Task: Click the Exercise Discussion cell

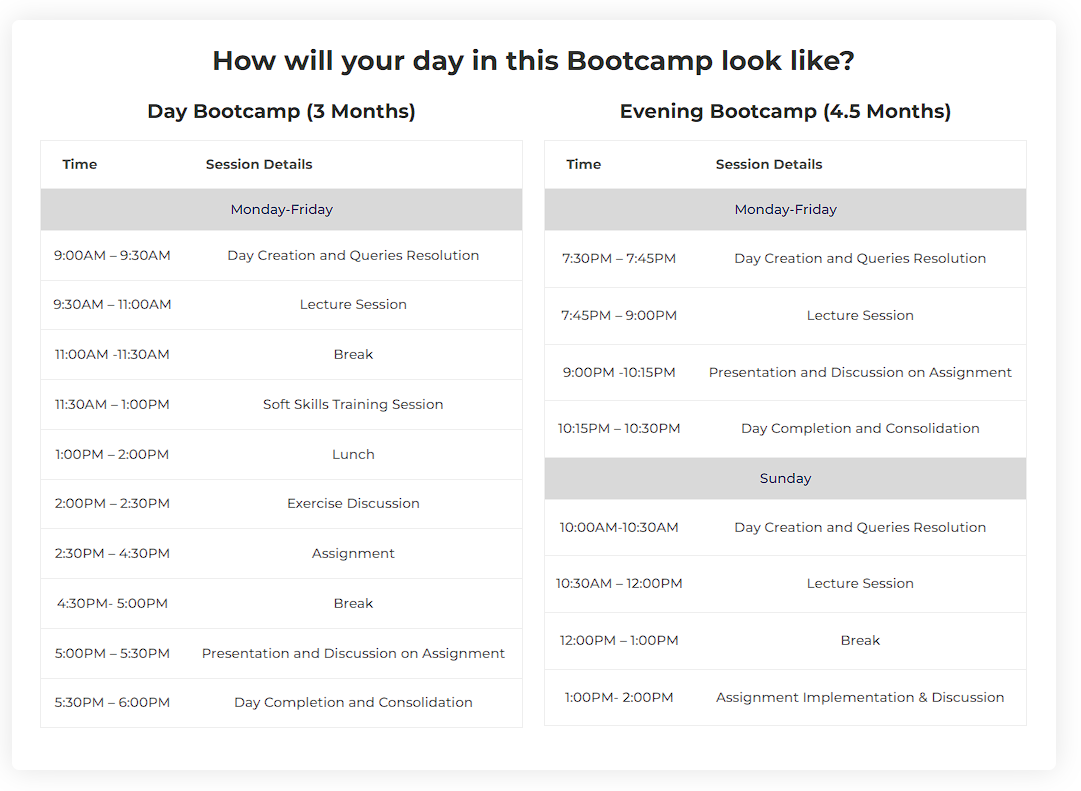Action: point(353,504)
